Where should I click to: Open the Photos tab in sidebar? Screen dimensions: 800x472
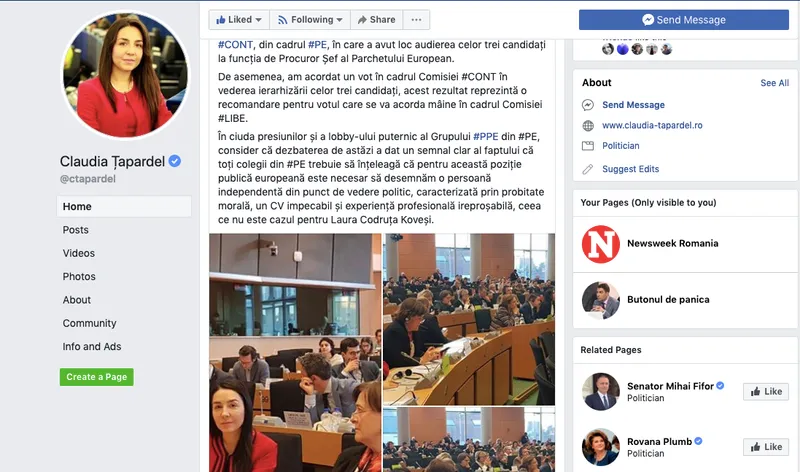(79, 277)
